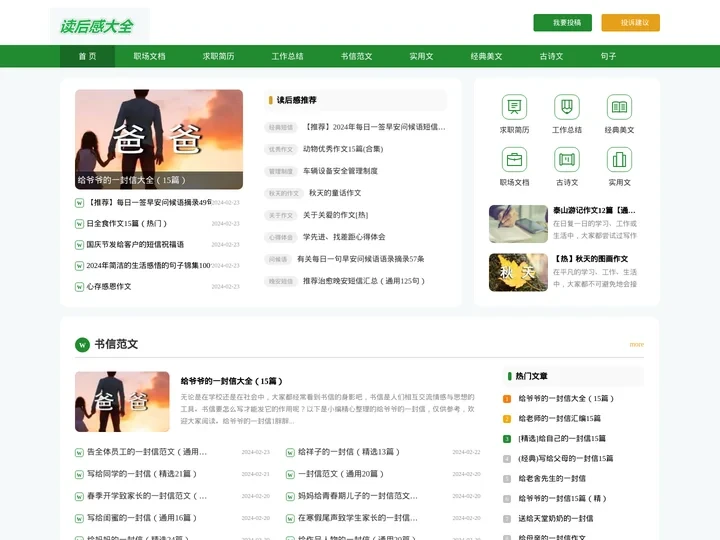720x540 pixels.
Task: Click the 热门文章 section heading
Action: 531,377
